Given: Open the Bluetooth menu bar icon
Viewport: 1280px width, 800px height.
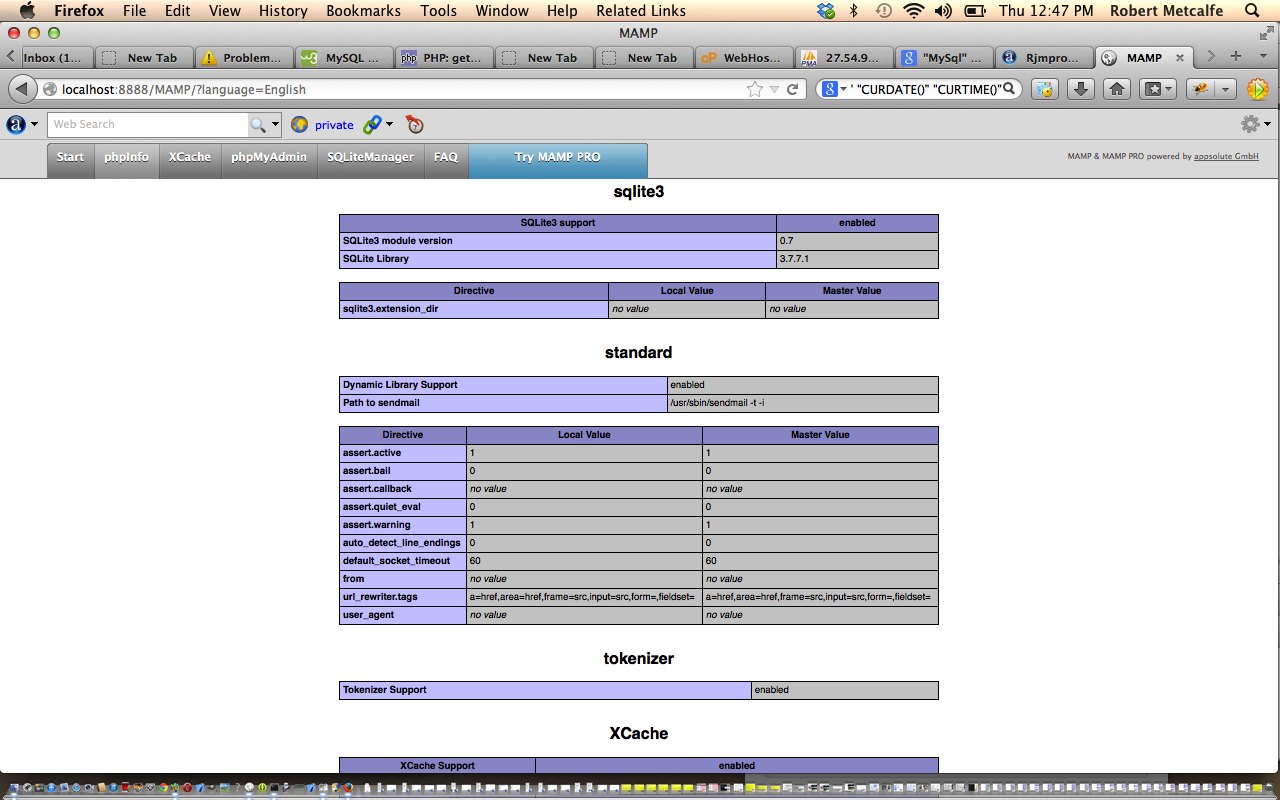Looking at the screenshot, I should tap(853, 11).
